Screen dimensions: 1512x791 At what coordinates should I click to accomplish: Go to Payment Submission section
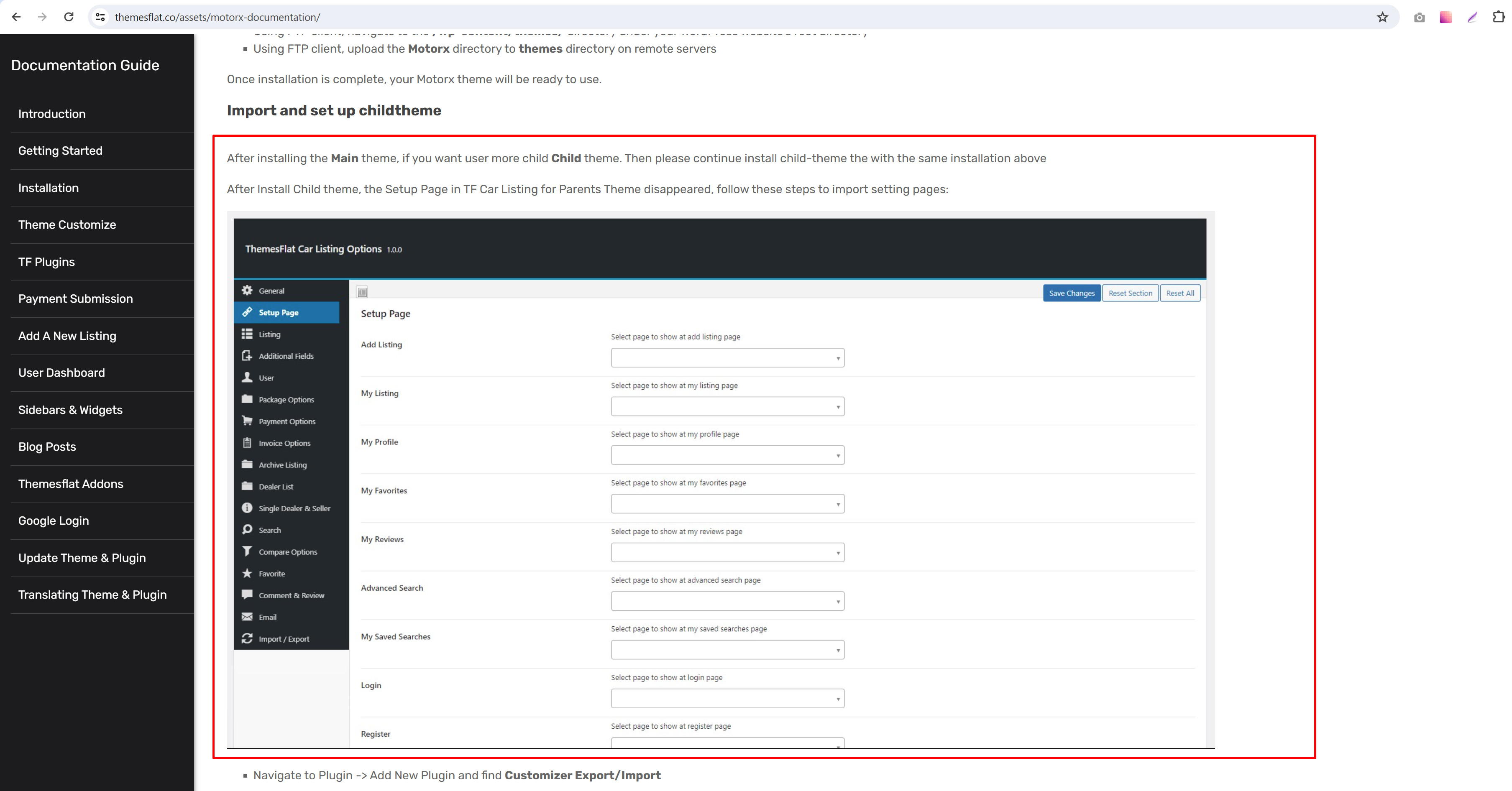pos(75,299)
